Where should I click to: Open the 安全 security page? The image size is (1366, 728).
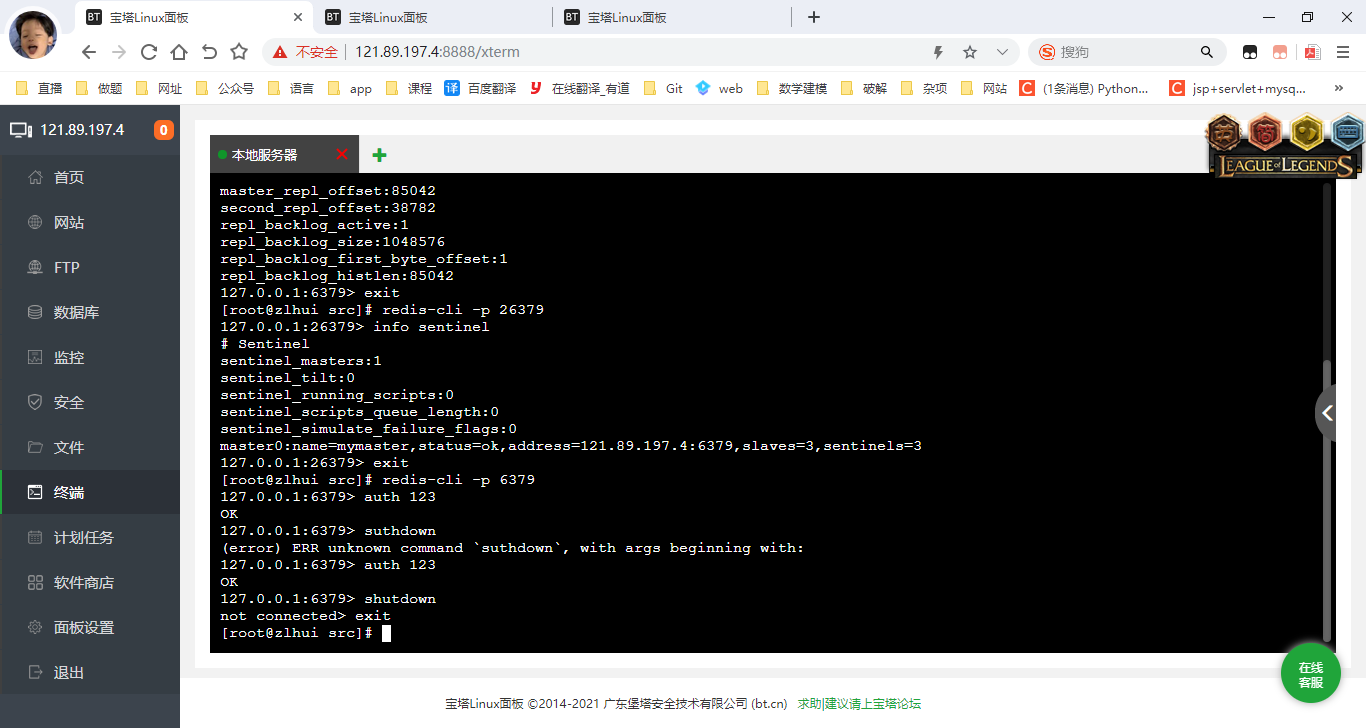point(68,403)
